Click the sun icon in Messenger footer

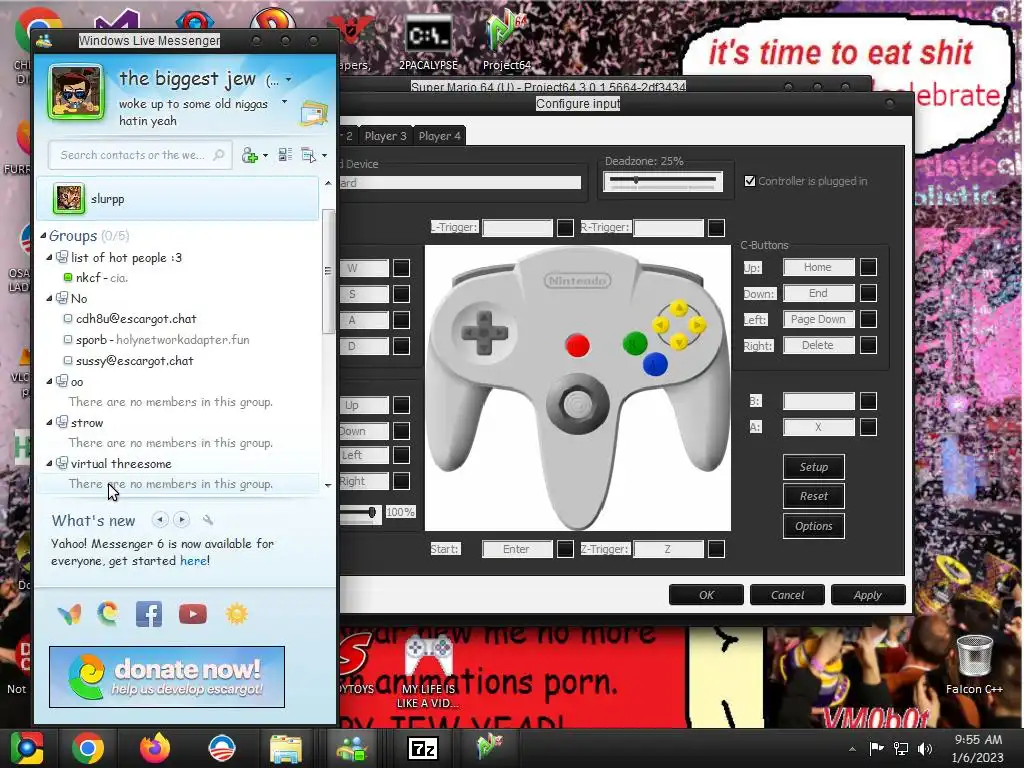pyautogui.click(x=236, y=614)
